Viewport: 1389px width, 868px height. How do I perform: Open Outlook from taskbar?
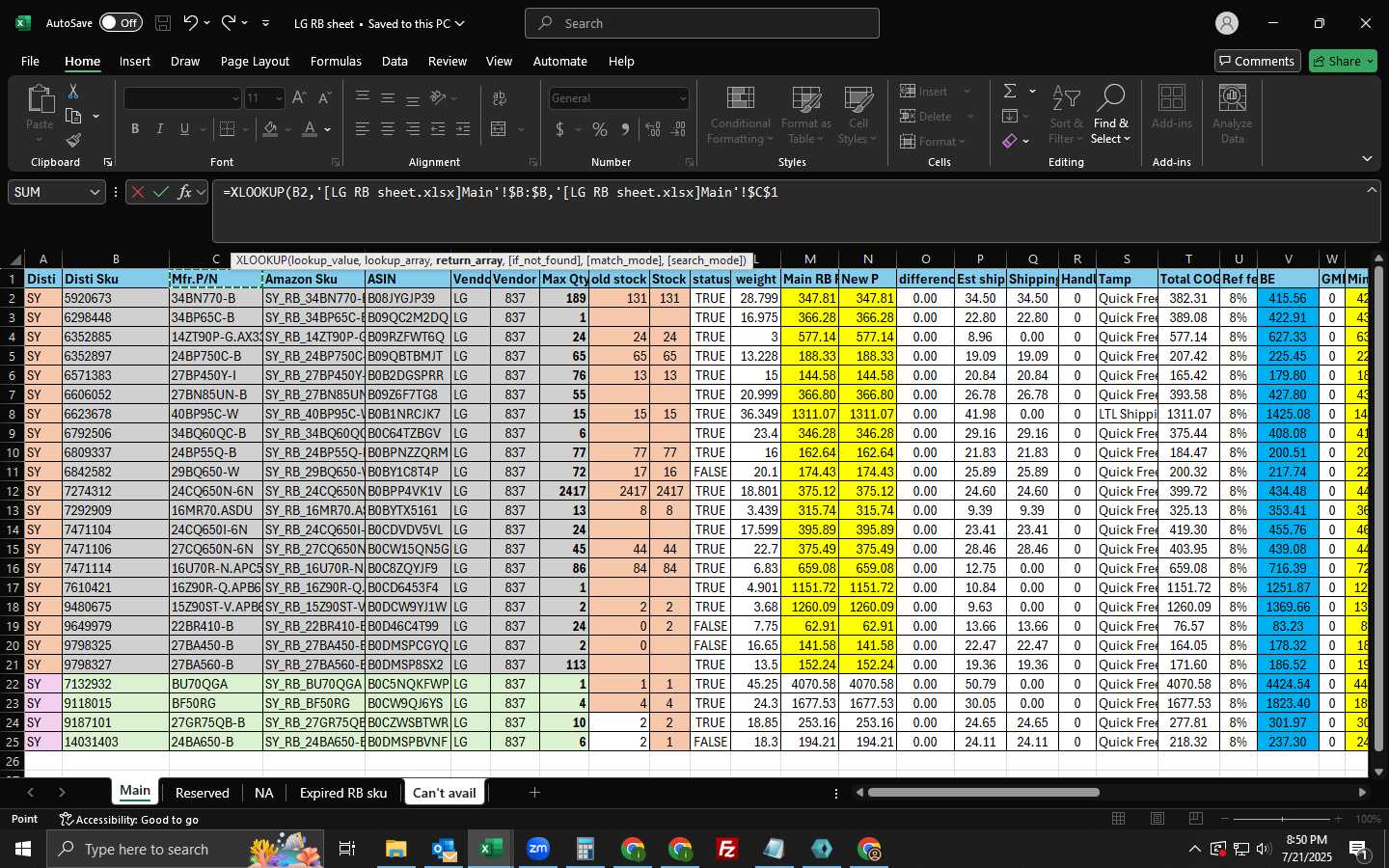444,849
